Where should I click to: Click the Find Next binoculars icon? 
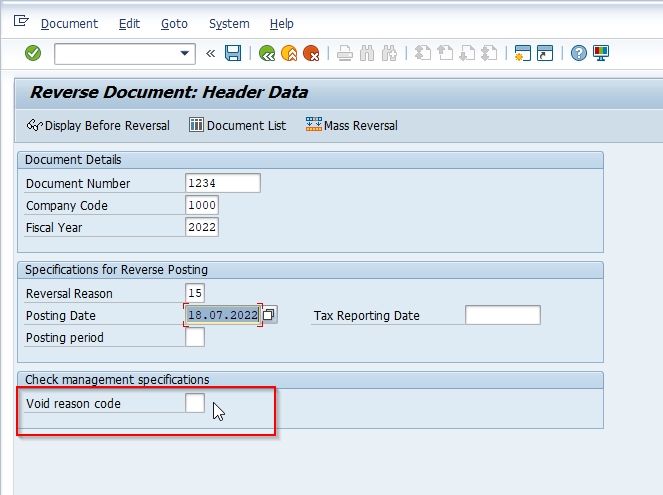pos(389,54)
